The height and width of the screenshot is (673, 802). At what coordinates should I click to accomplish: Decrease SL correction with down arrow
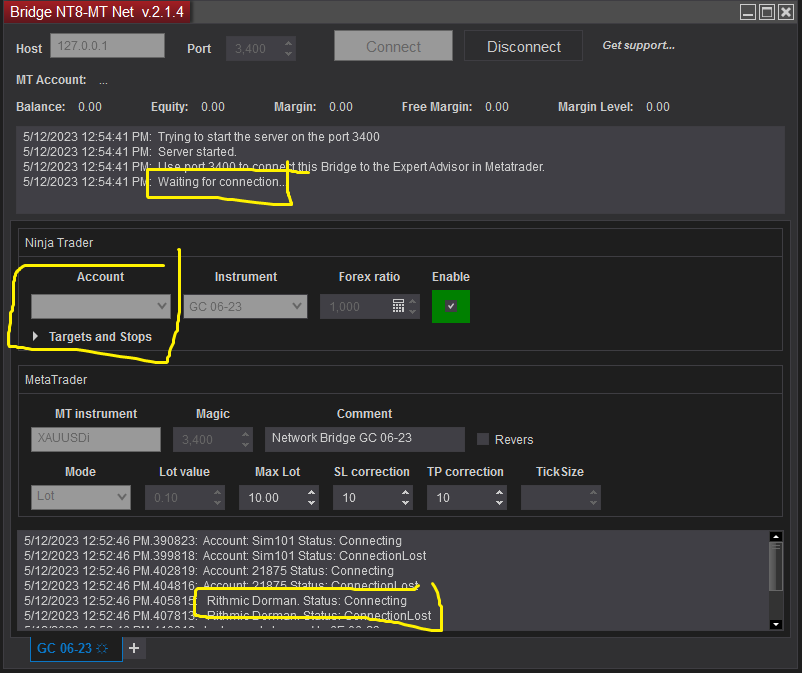point(405,503)
